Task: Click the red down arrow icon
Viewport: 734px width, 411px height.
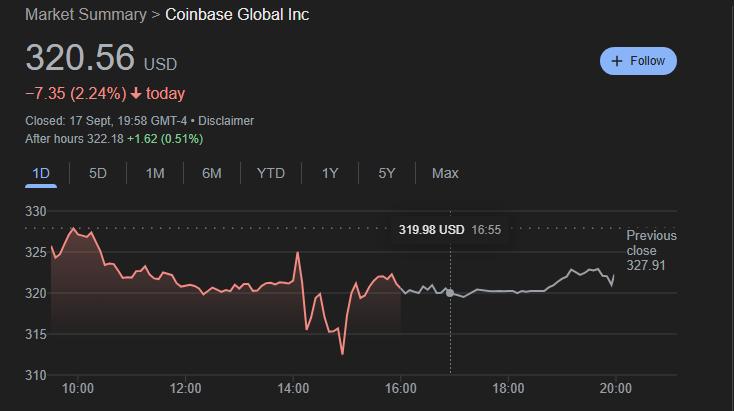Action: 136,94
